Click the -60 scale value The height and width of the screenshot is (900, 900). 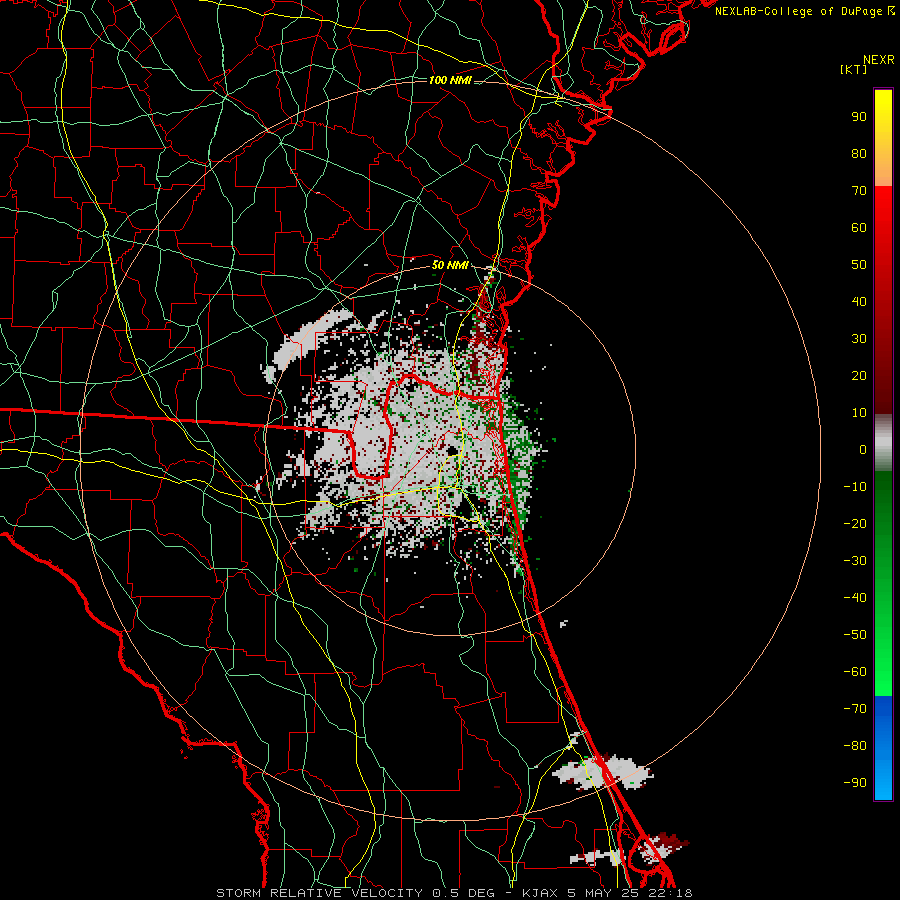tap(855, 672)
